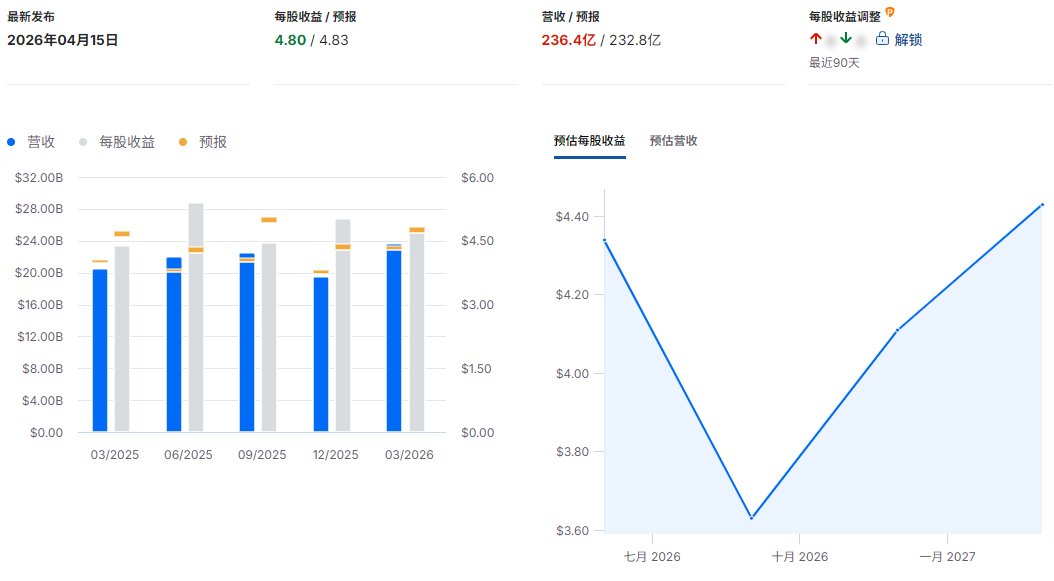Select the 03/2025 gray EPS bar
Screen dimensions: 1054x581
pyautogui.click(x=122, y=339)
